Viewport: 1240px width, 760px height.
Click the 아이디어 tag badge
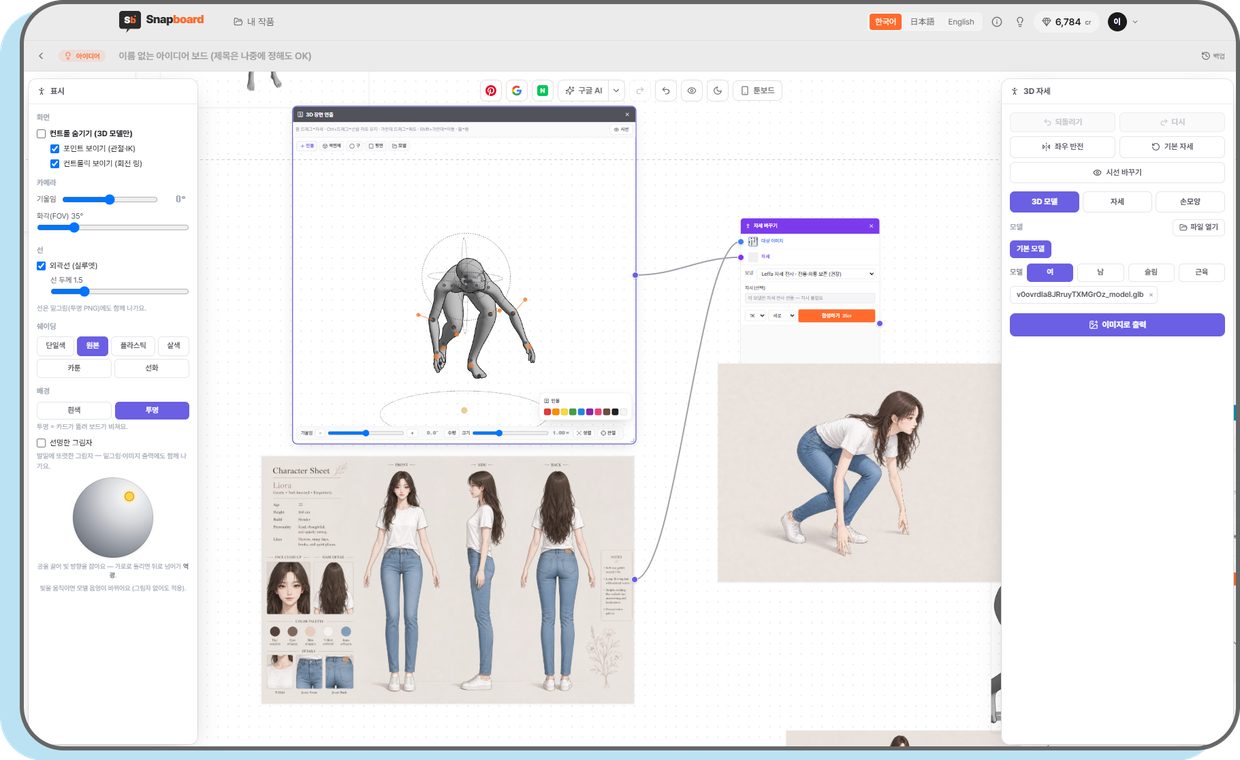82,56
